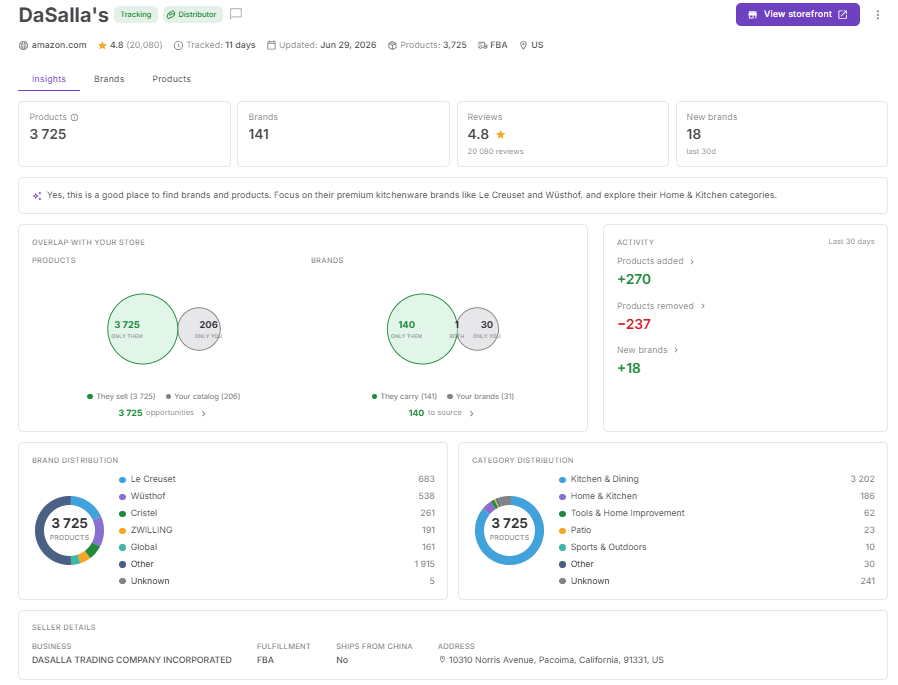Click the teal Global legend dot
The width and height of the screenshot is (898, 685).
point(123,548)
